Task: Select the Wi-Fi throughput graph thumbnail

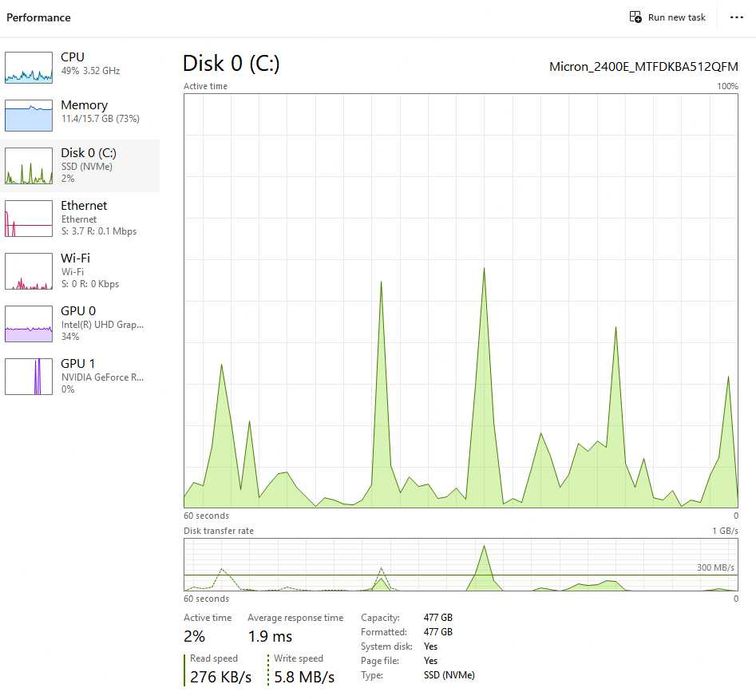Action: coord(28,271)
